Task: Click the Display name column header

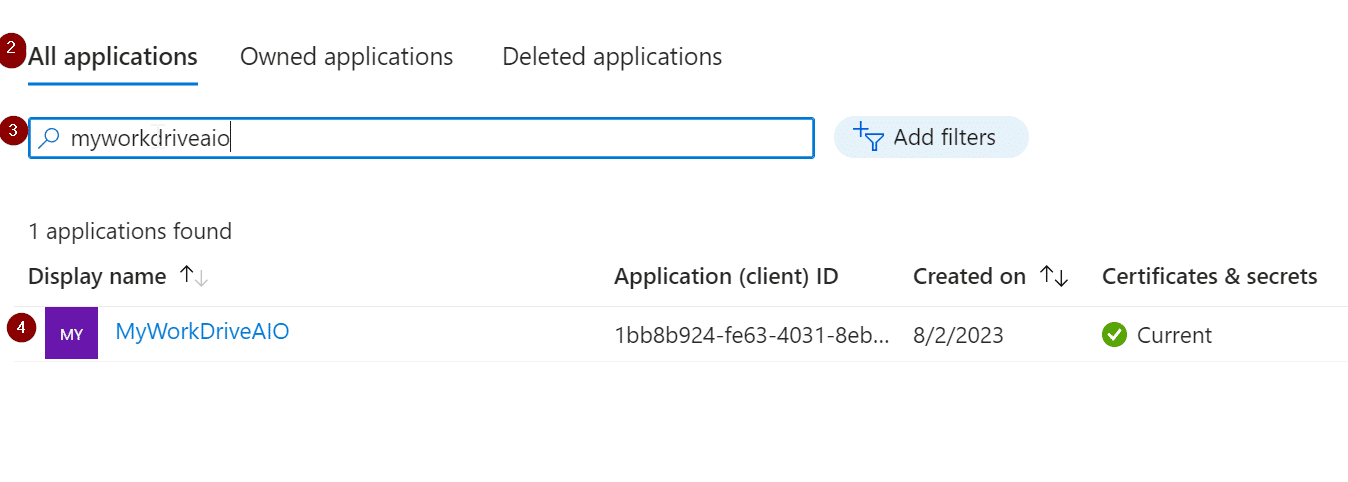Action: click(x=97, y=276)
